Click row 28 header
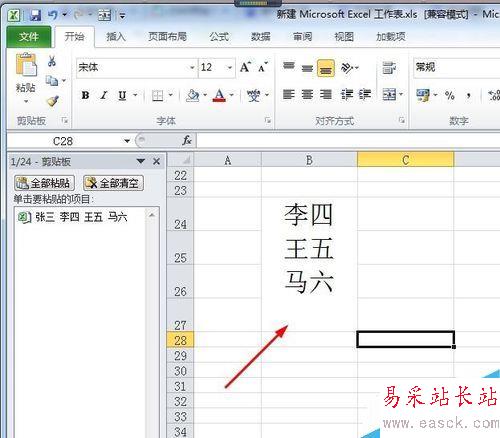 point(180,340)
